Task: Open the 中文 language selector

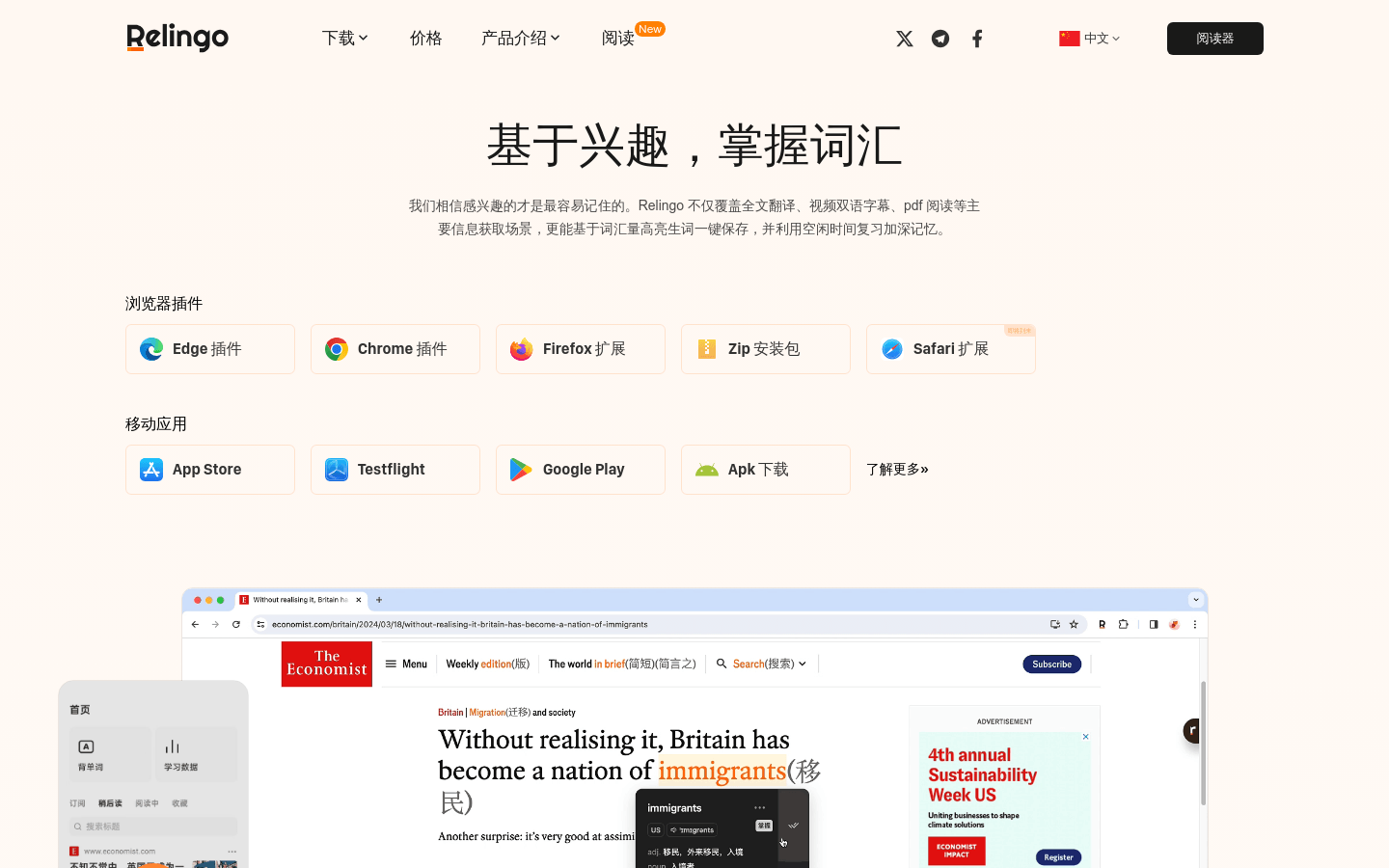Action: tap(1090, 39)
